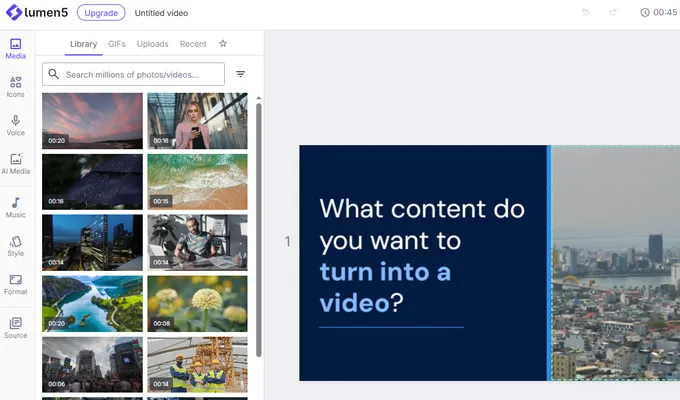Click the redo arrow icon

pos(613,13)
